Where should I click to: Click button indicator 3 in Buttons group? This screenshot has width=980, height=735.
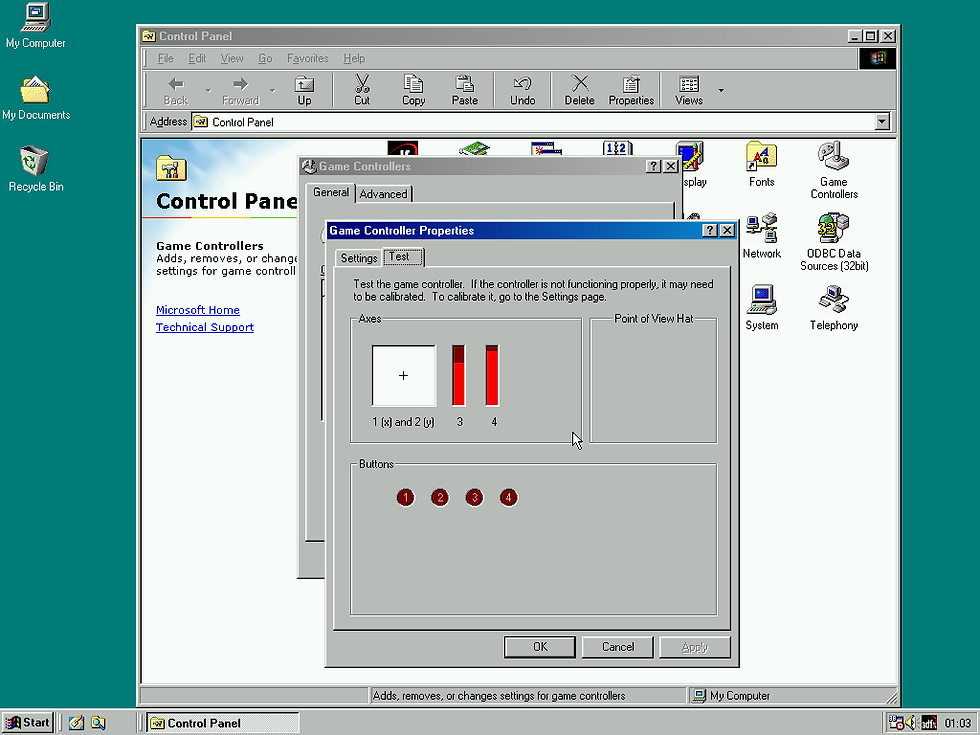pyautogui.click(x=474, y=498)
